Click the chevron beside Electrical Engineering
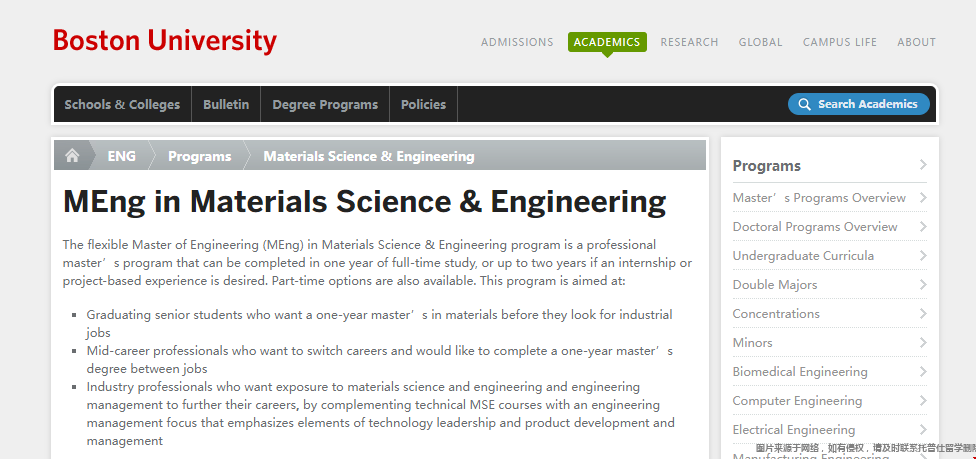 [x=922, y=430]
